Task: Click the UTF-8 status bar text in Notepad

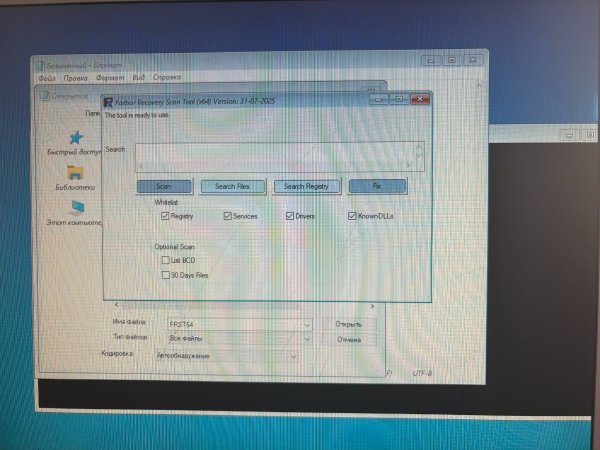Action: 422,373
